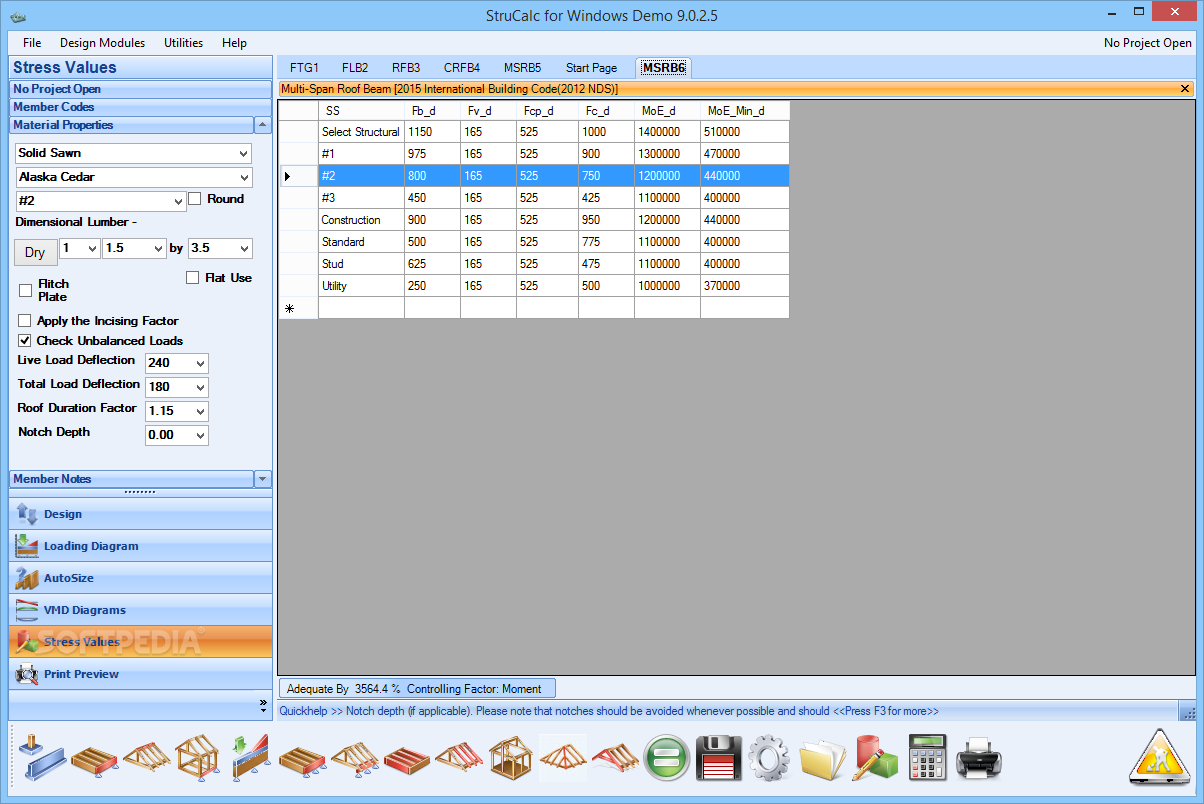Open the Utilities menu

(x=184, y=43)
